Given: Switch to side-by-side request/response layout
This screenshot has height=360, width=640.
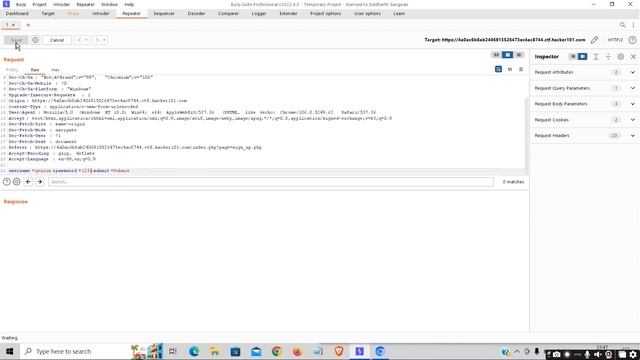Looking at the screenshot, I should point(496,55).
